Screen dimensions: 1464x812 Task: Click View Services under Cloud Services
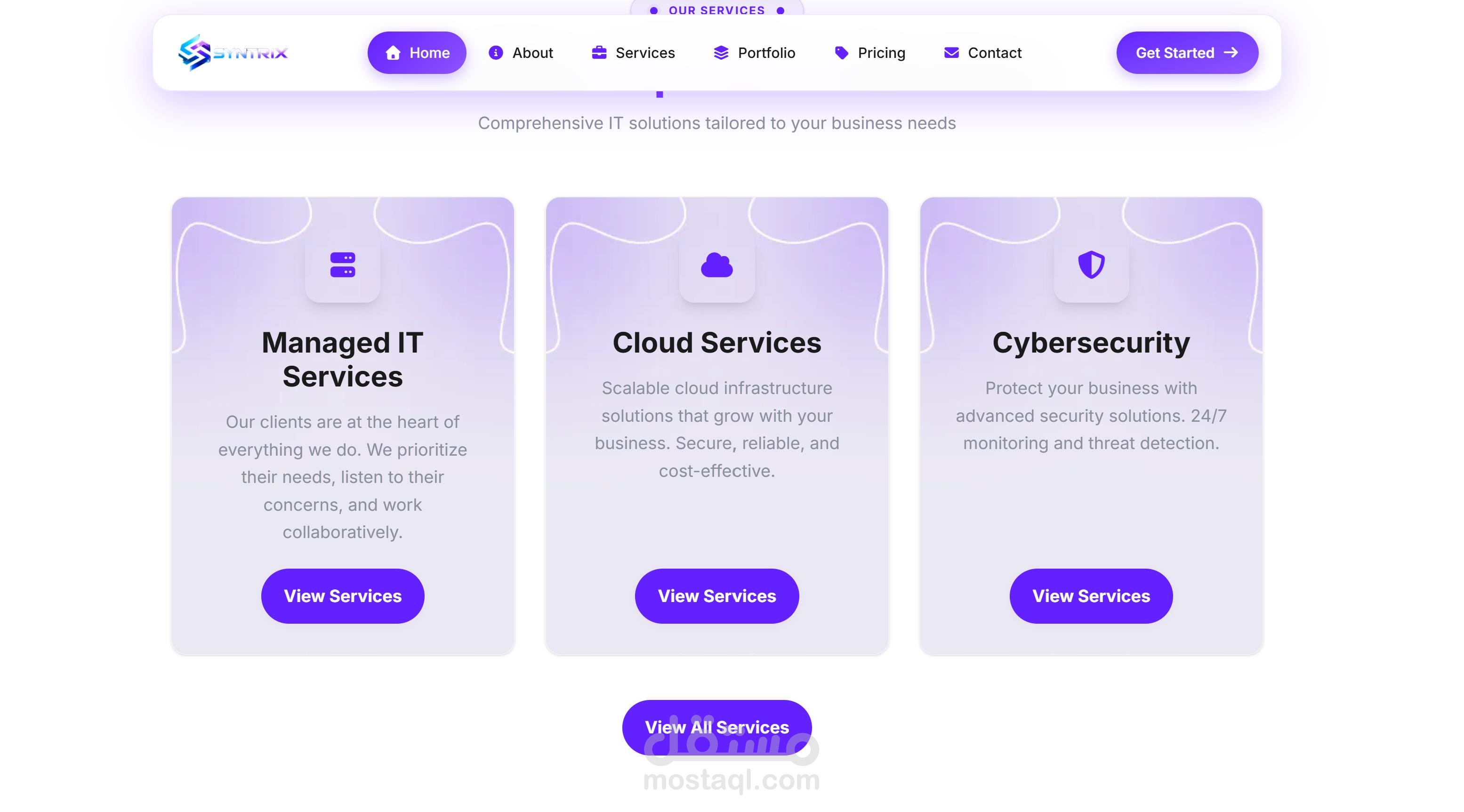(716, 596)
